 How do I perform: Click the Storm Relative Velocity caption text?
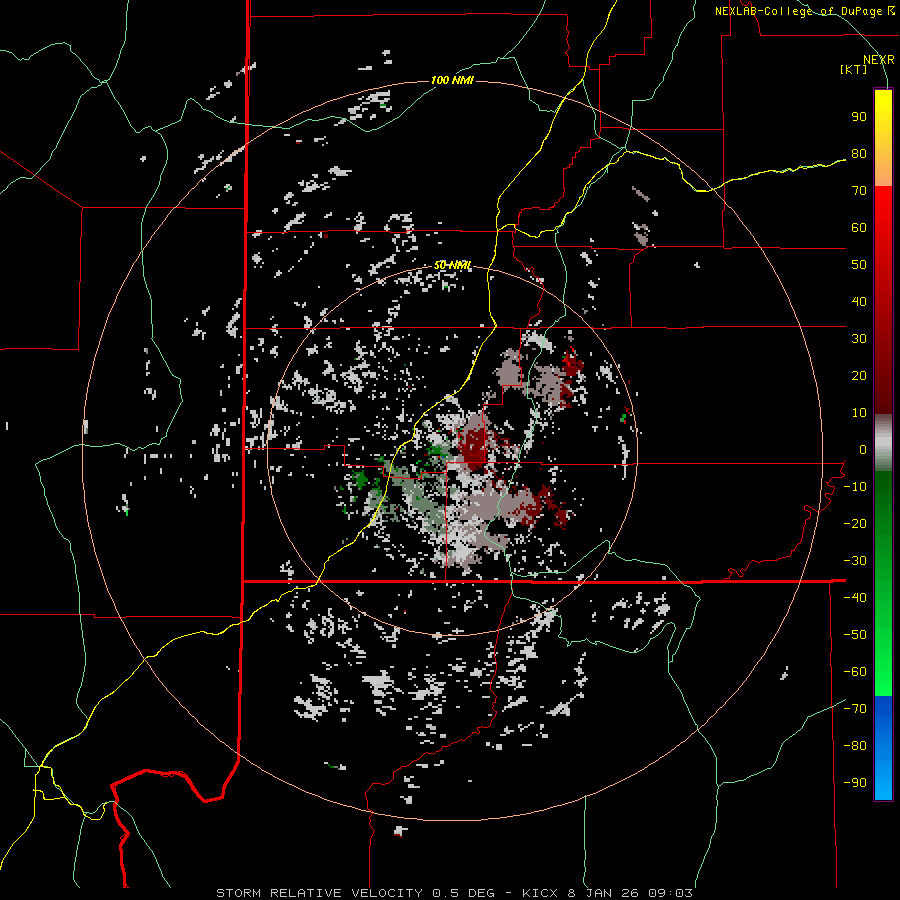[x=320, y=893]
